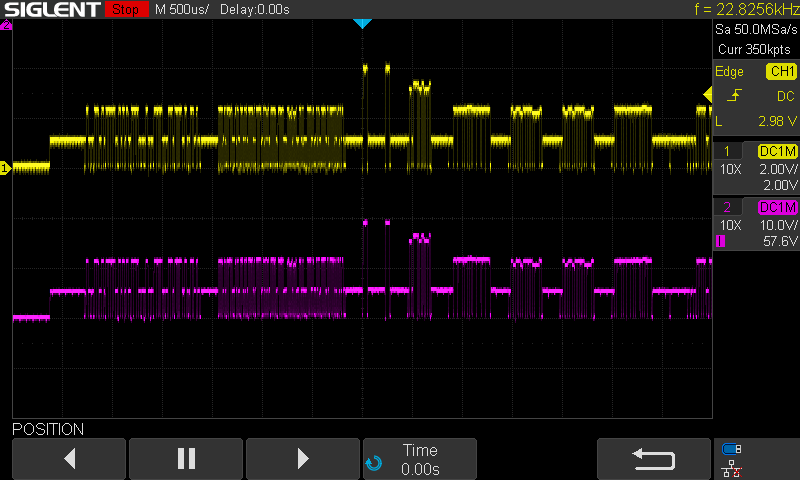Screen dimensions: 800x480
Task: Click the trigger level value 2.98 V
Action: pyautogui.click(x=777, y=121)
